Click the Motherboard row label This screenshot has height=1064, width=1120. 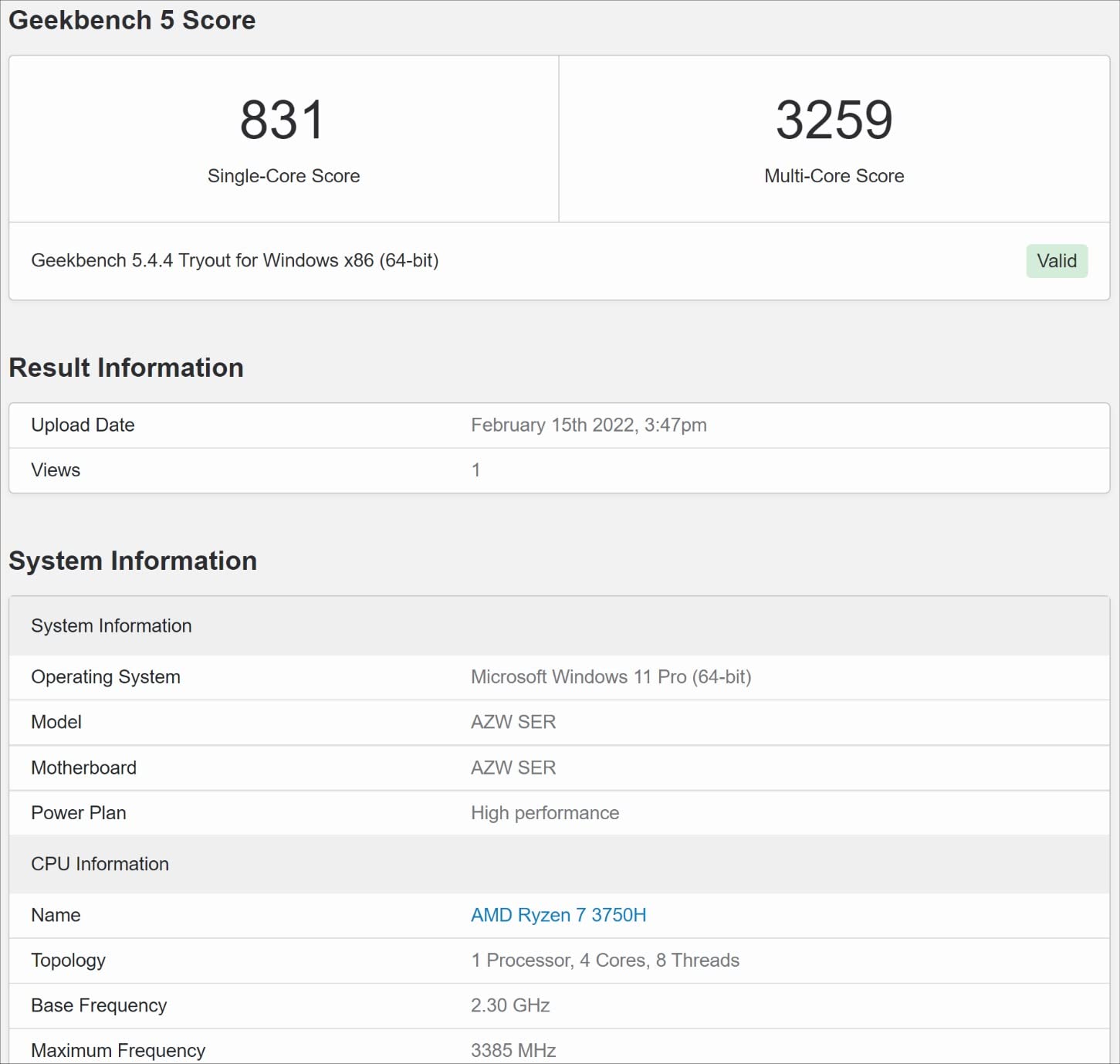point(83,768)
